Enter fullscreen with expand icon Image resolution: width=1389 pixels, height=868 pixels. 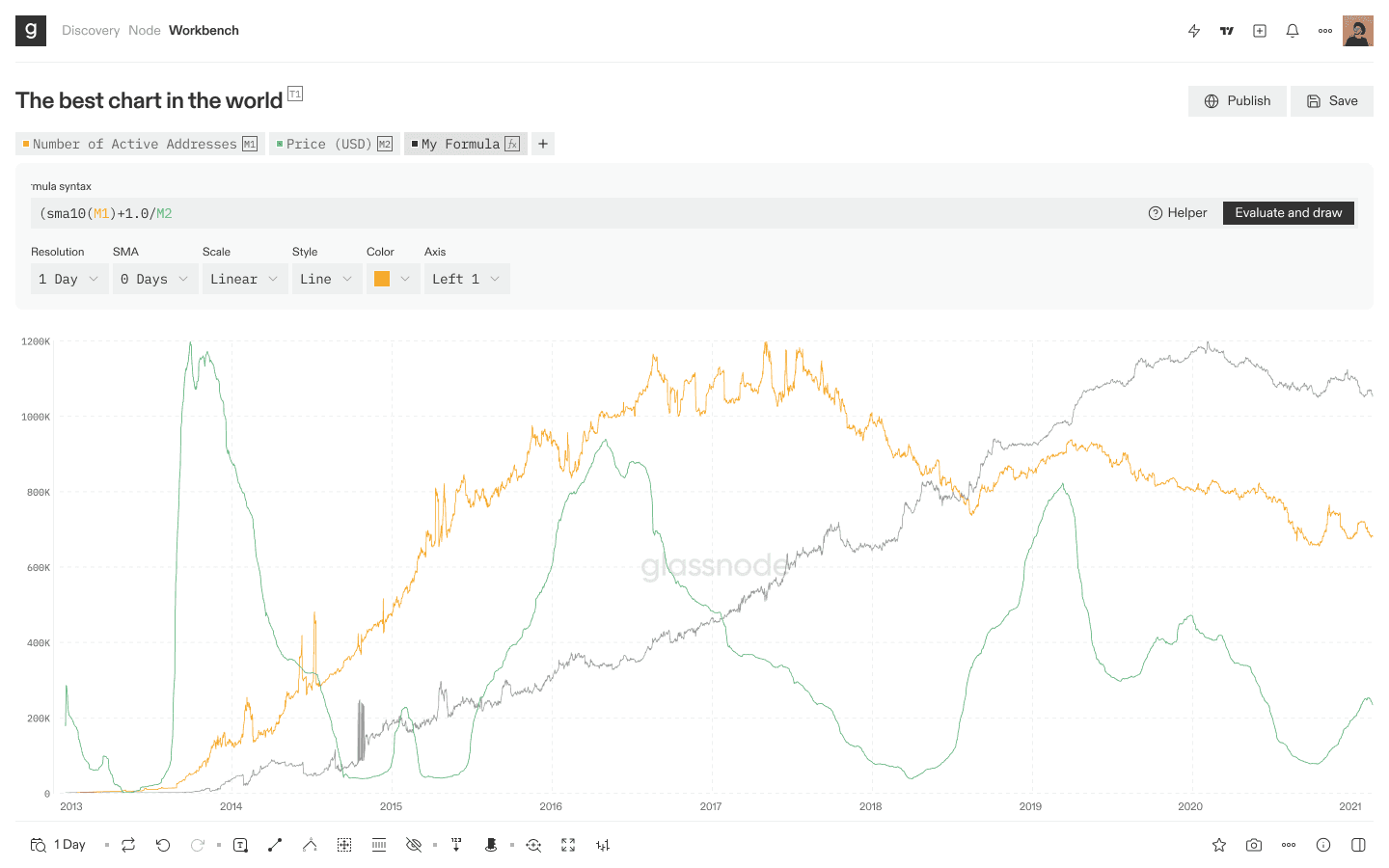[x=568, y=845]
